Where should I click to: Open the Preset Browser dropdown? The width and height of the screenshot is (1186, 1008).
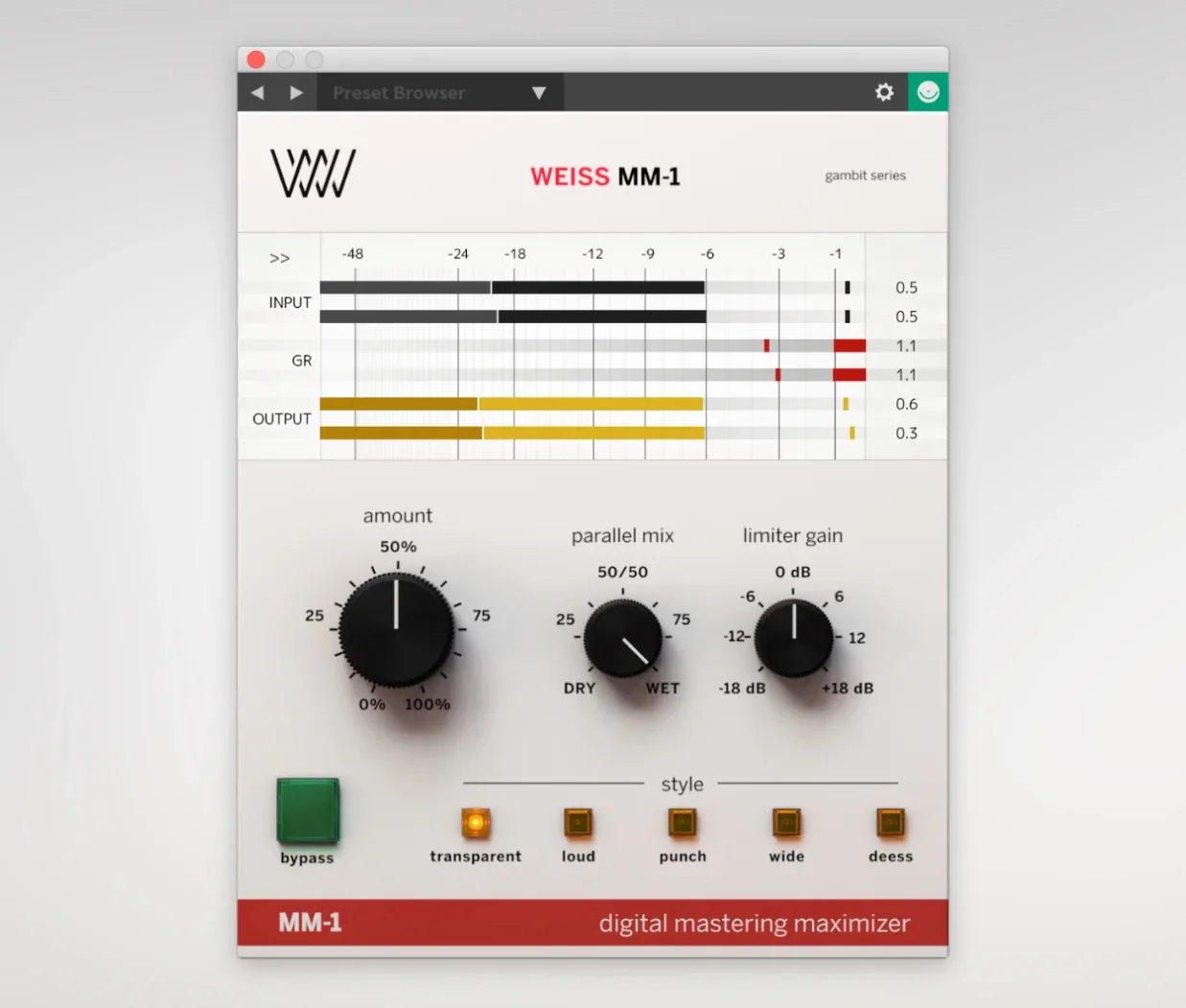tap(440, 93)
